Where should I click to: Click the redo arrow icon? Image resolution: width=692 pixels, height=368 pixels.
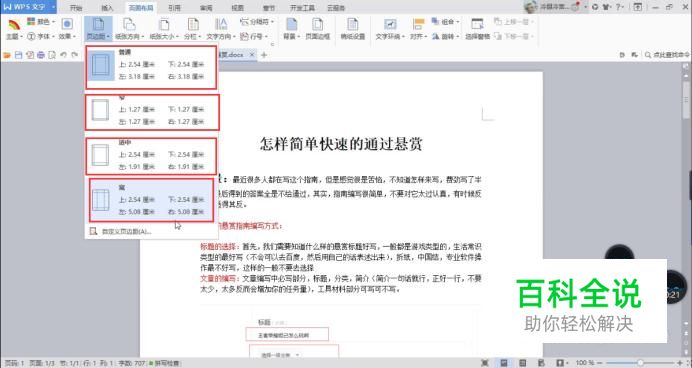coord(75,55)
